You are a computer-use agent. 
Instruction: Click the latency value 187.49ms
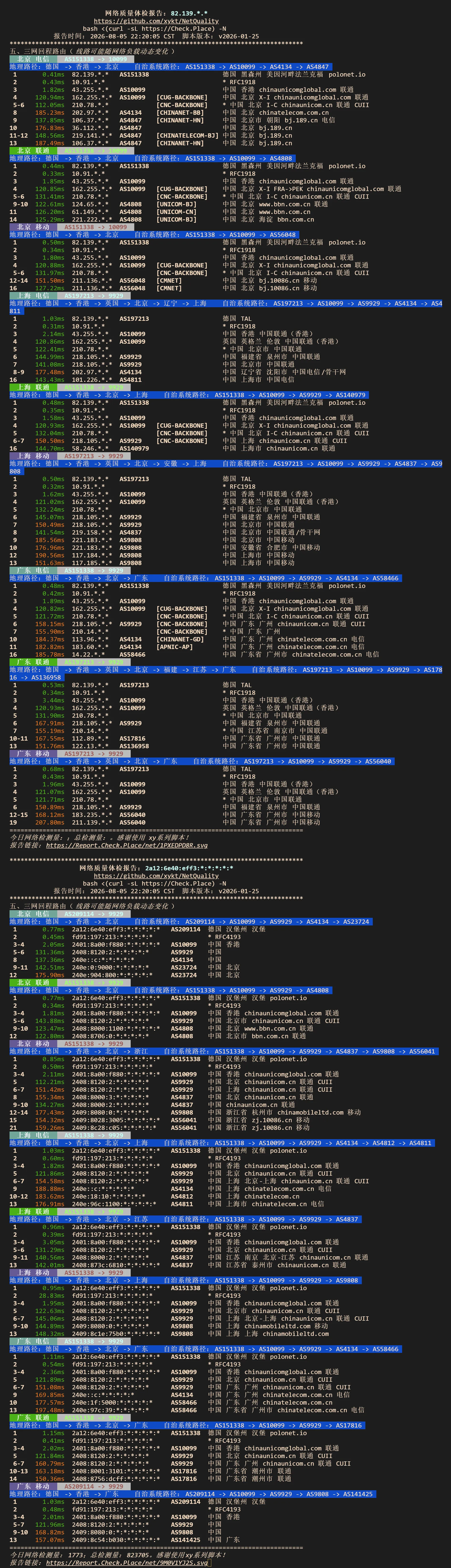(x=49, y=143)
